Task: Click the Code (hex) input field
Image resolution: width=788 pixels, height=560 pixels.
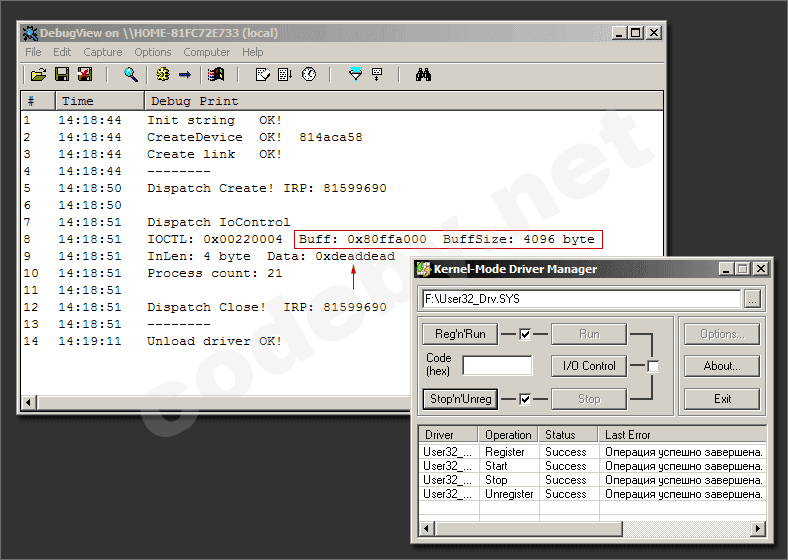Action: tap(497, 366)
